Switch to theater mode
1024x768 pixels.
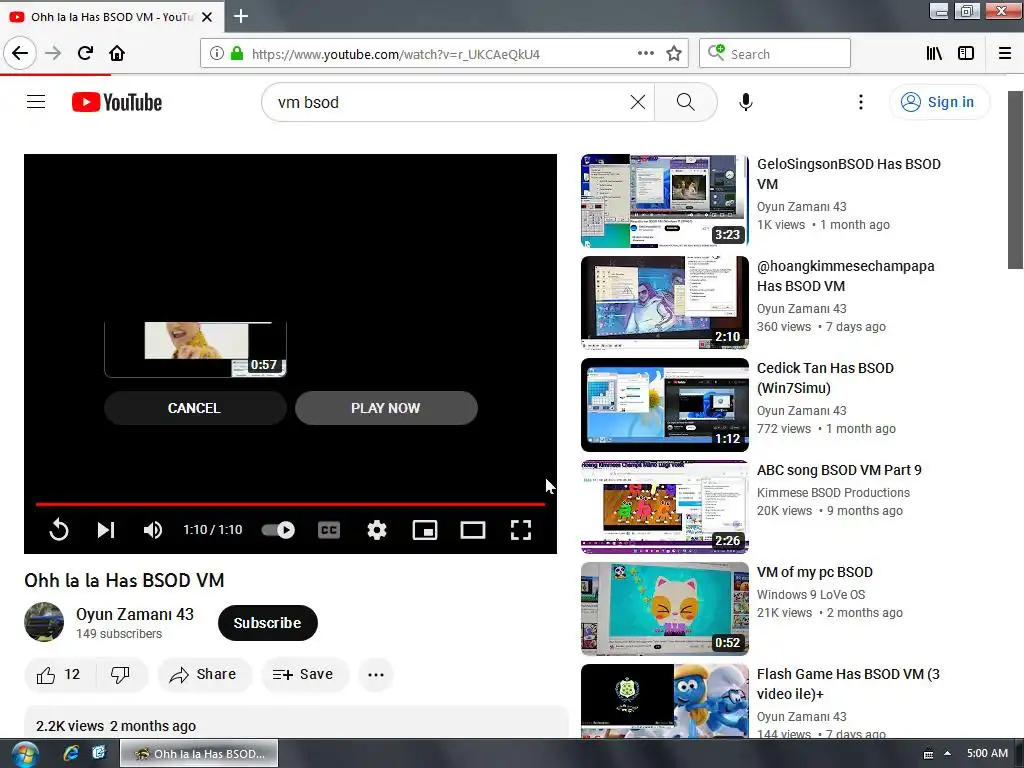click(473, 530)
